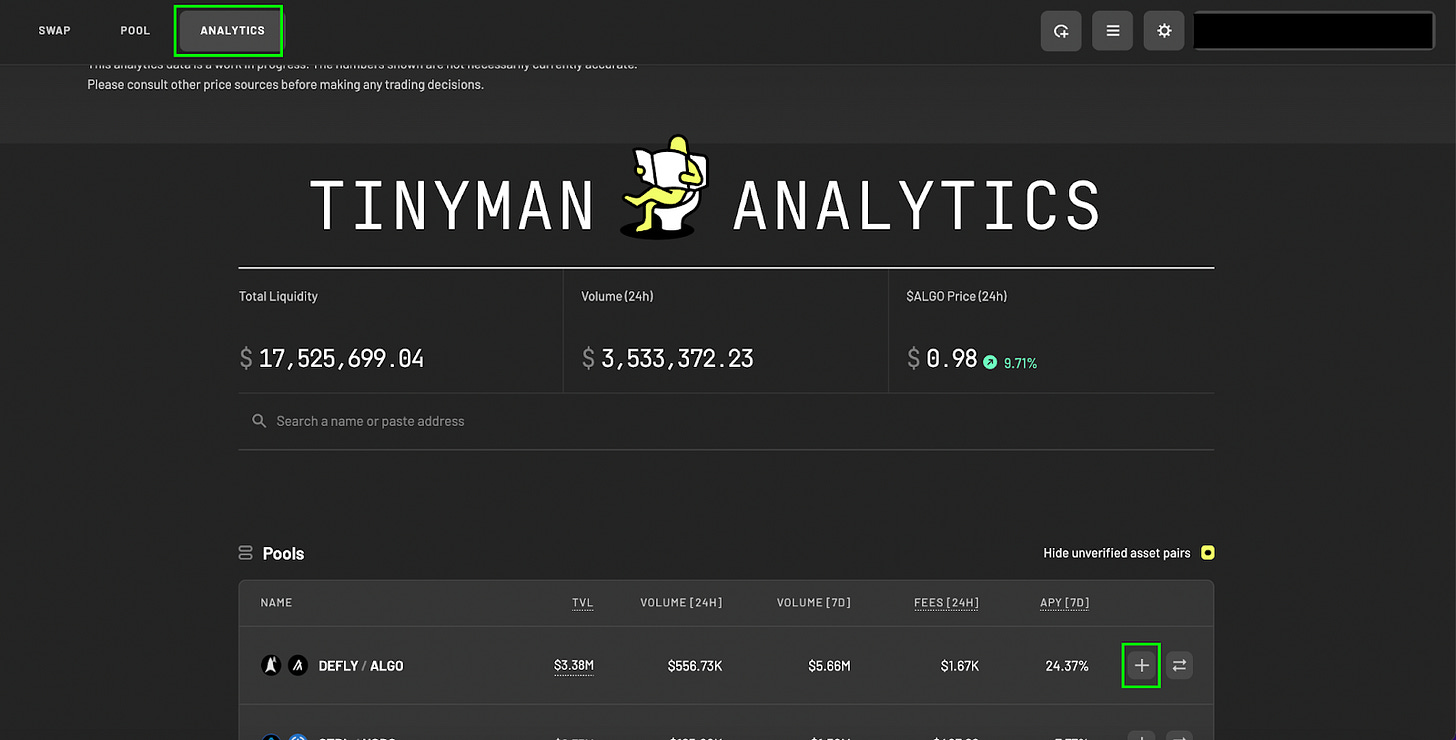The height and width of the screenshot is (740, 1456).
Task: Click the blacked-out wallet address box
Action: (x=1314, y=31)
